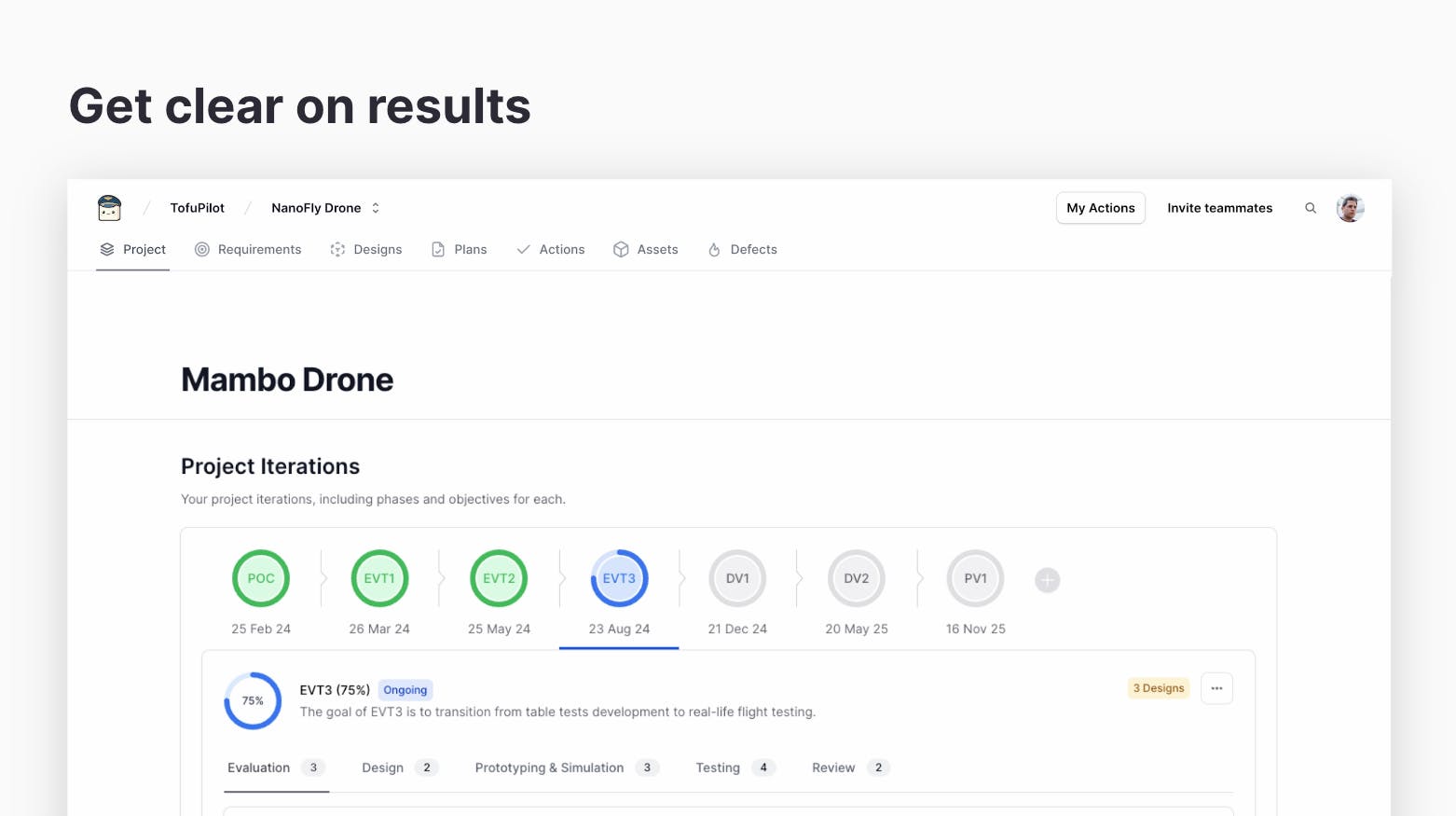Click the 25 May 24 date
The height and width of the screenshot is (816, 1456).
point(499,629)
